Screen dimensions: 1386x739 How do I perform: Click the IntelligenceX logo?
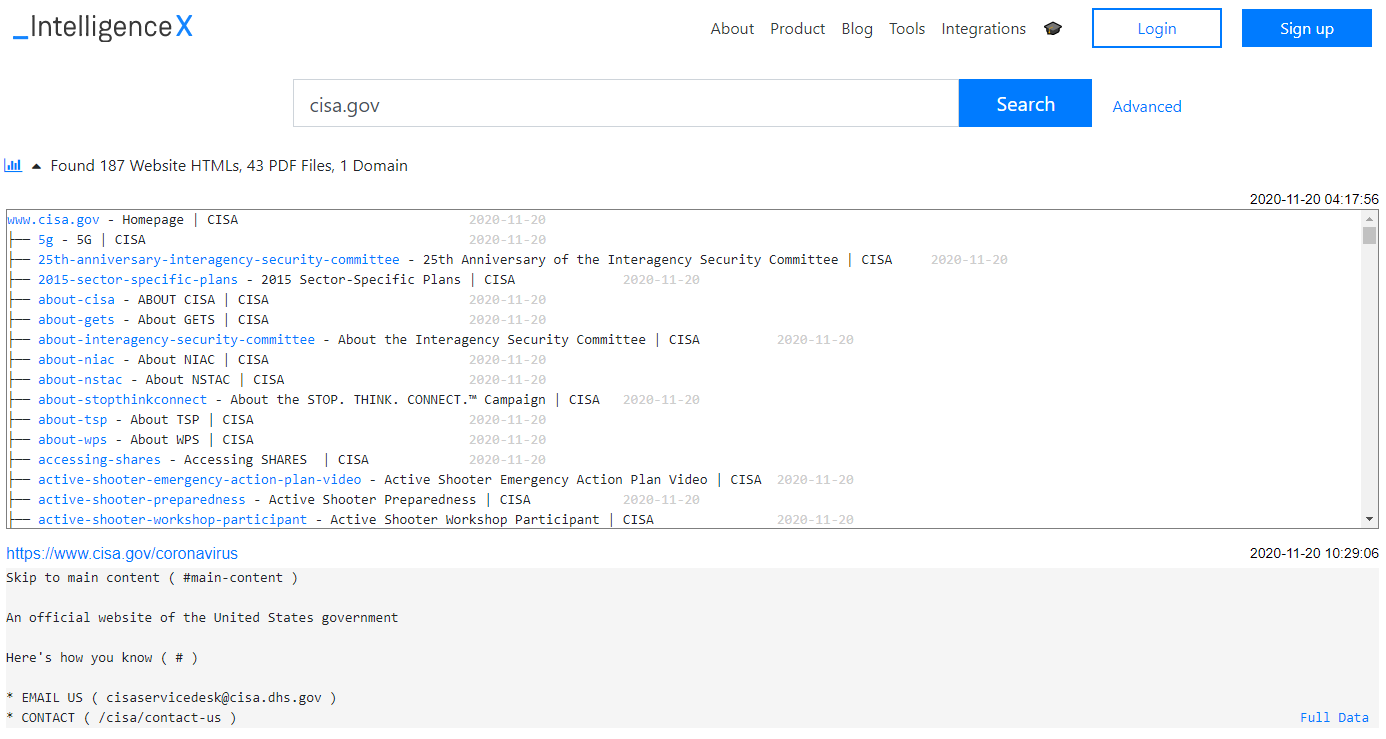pos(103,28)
